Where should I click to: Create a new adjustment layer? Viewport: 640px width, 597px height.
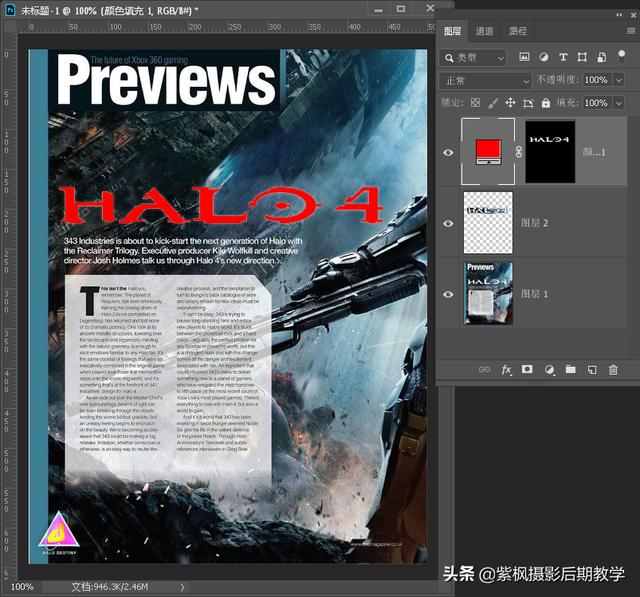coord(549,370)
